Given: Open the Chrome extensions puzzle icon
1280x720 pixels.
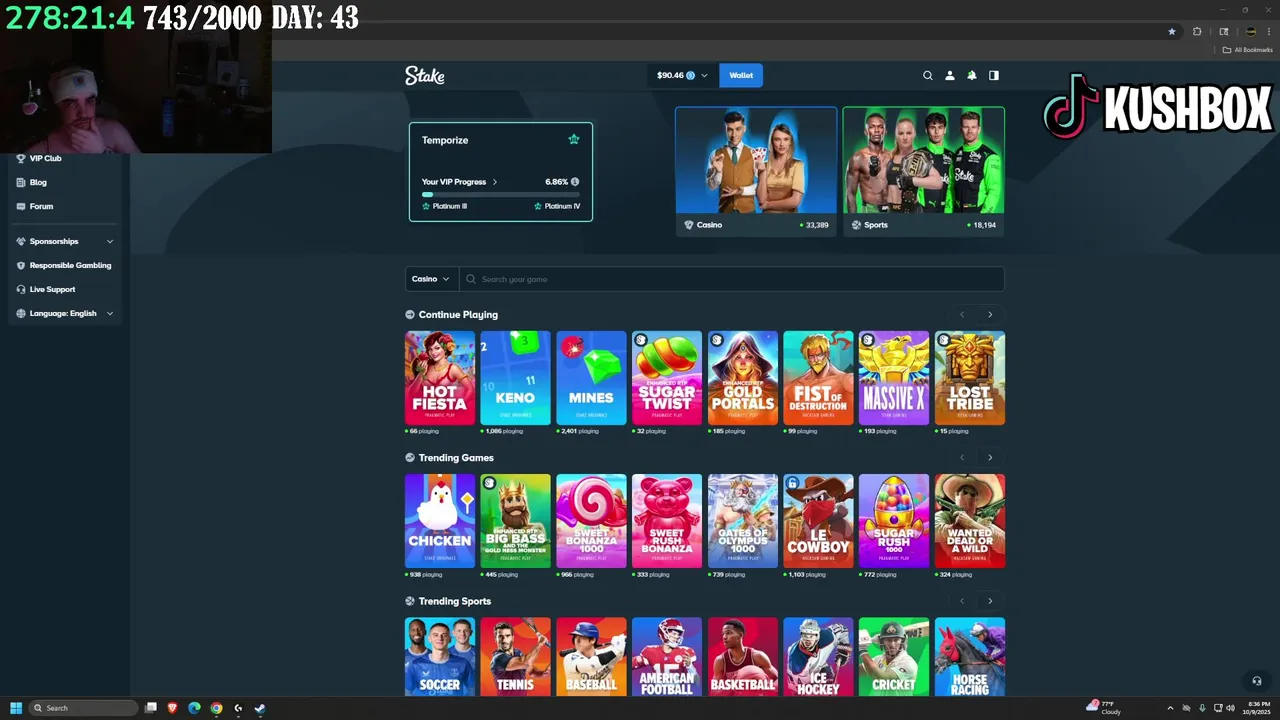Looking at the screenshot, I should 1197,31.
